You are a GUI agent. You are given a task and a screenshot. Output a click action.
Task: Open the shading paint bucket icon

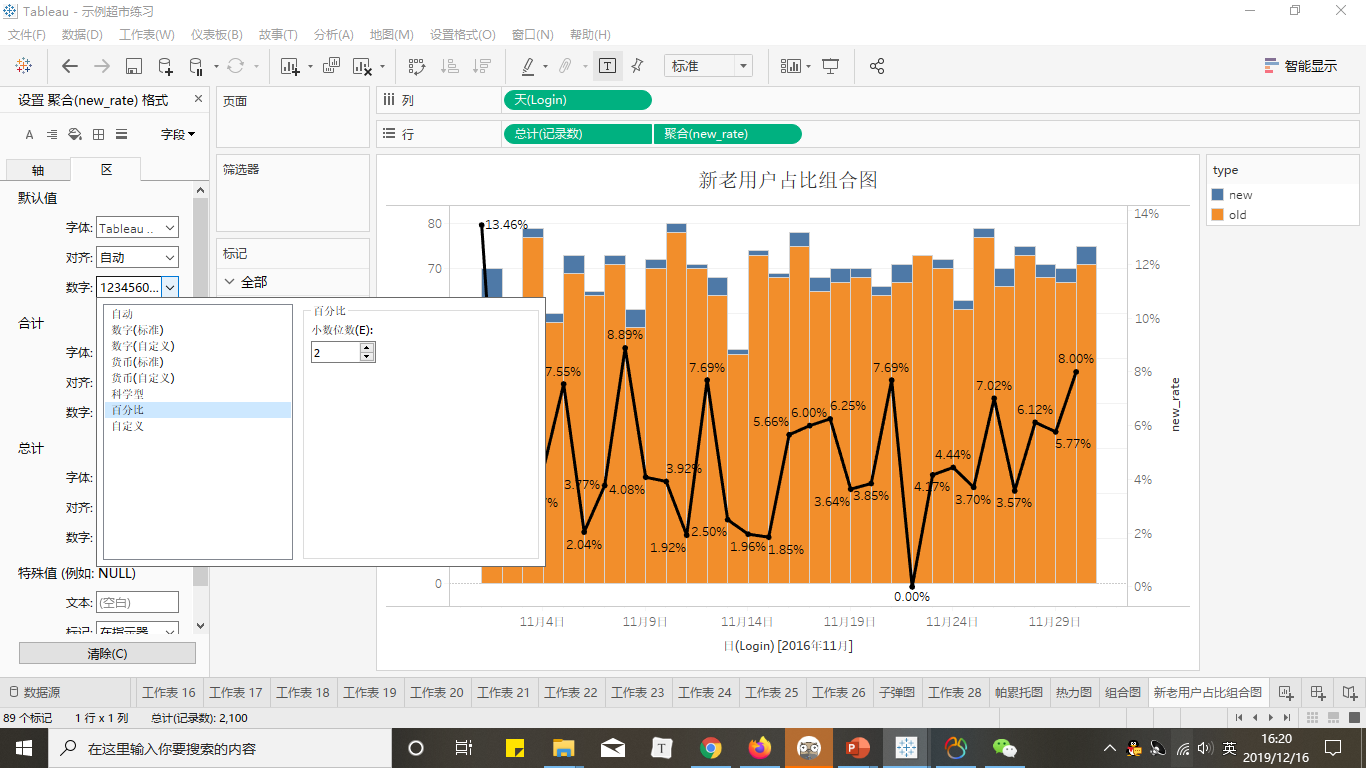tap(75, 134)
